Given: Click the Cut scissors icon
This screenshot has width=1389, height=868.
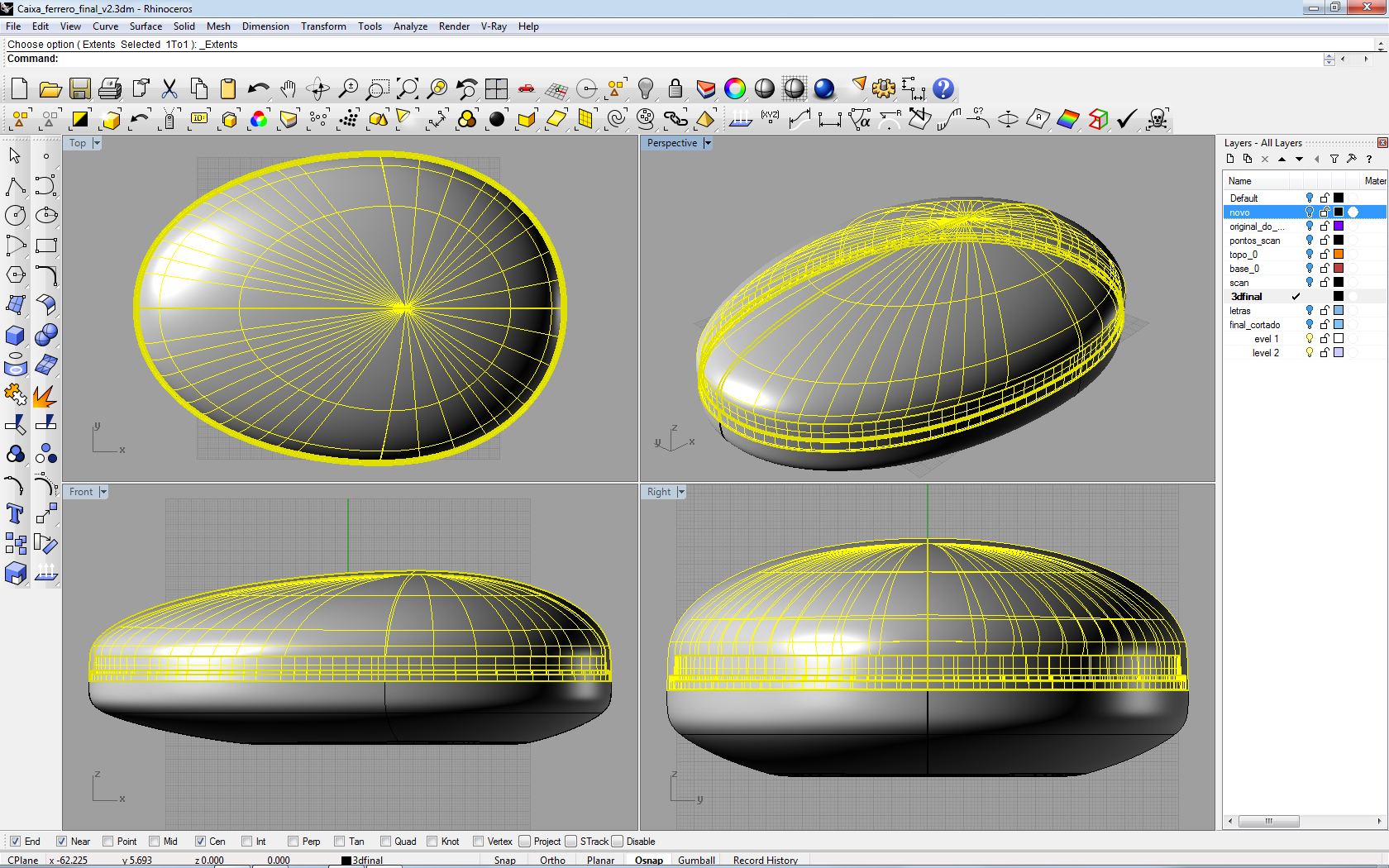Looking at the screenshot, I should tap(169, 89).
